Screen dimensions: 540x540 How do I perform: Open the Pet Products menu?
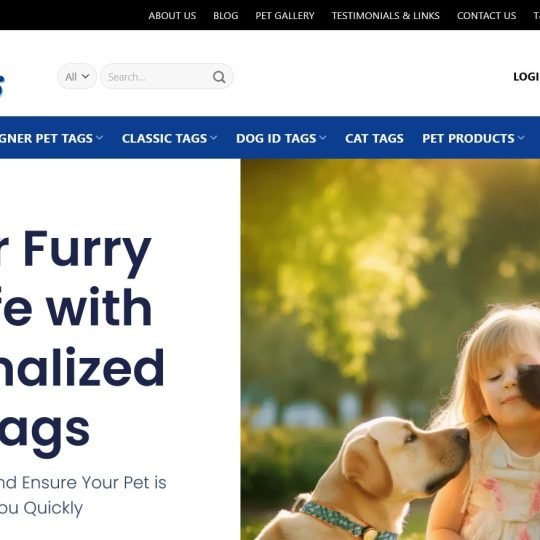(x=468, y=138)
